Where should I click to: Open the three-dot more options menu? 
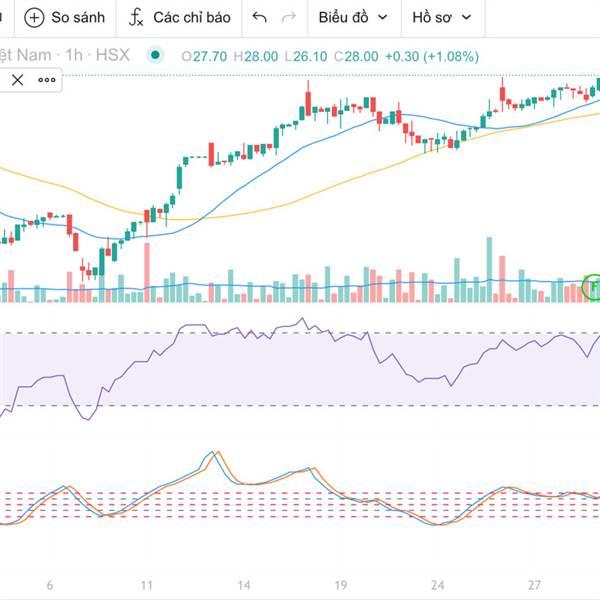pos(47,80)
